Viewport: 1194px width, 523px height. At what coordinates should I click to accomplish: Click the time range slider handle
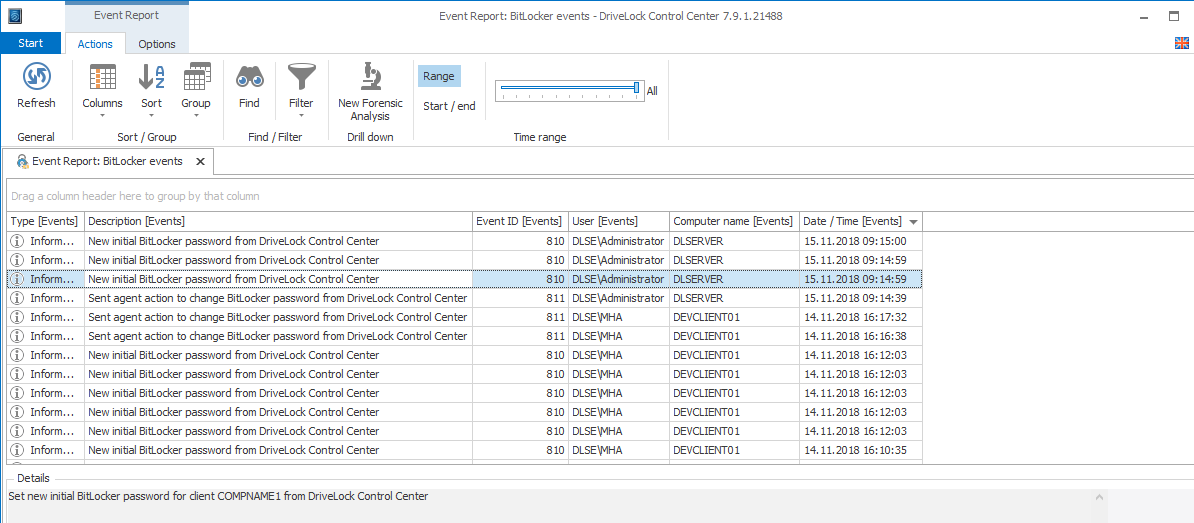637,88
